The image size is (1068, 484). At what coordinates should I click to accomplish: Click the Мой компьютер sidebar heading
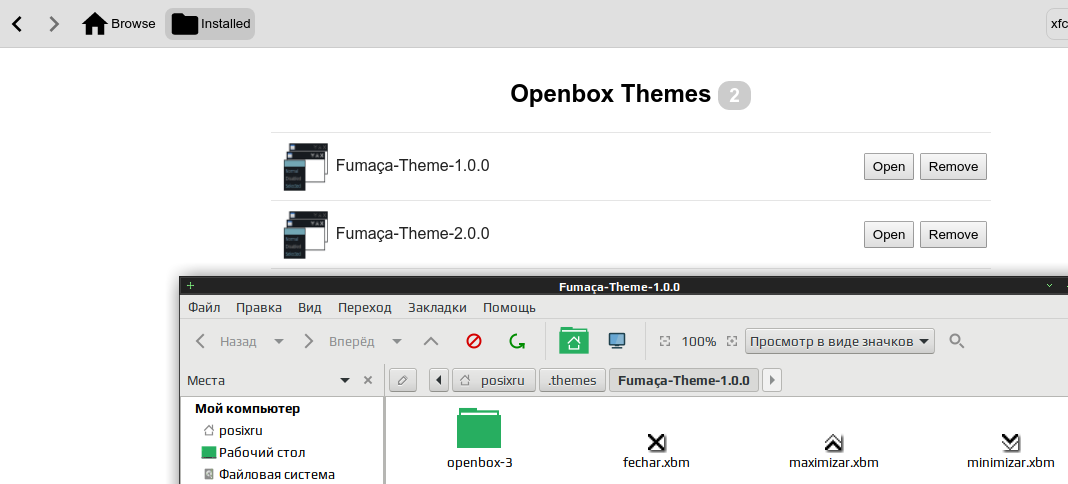tap(247, 409)
